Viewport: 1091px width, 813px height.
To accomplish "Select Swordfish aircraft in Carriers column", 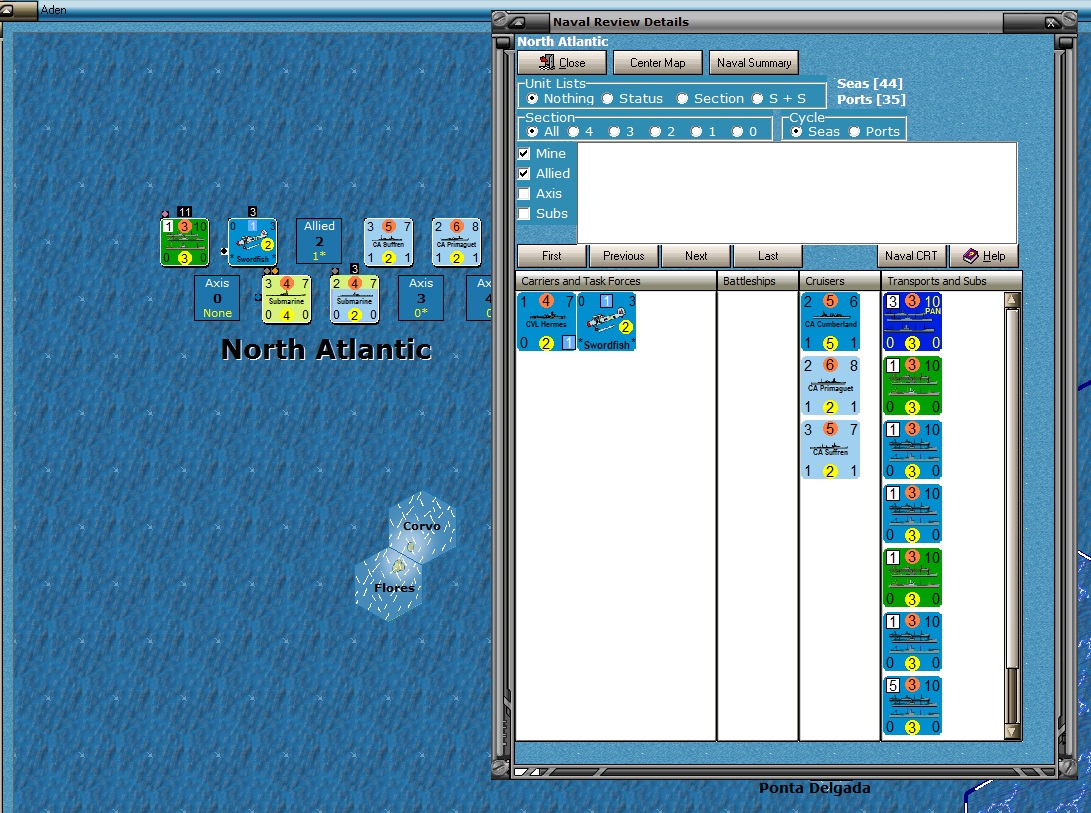I will [x=607, y=322].
